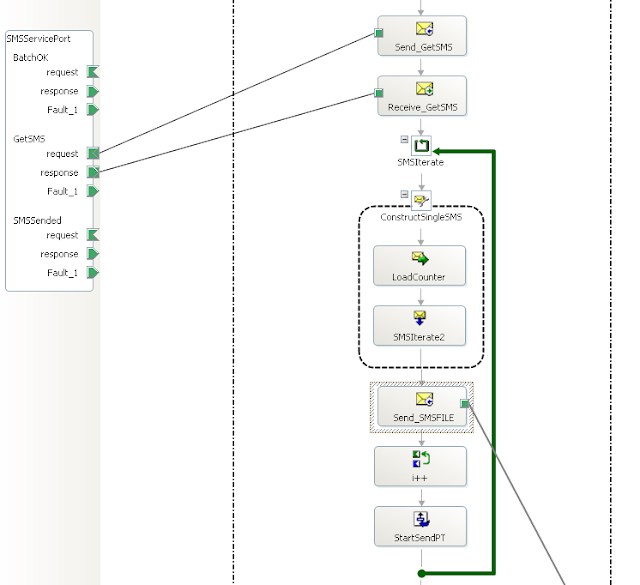This screenshot has height=585, width=640.
Task: Click GetSMS Fault_1 port connector
Action: pyautogui.click(x=93, y=191)
